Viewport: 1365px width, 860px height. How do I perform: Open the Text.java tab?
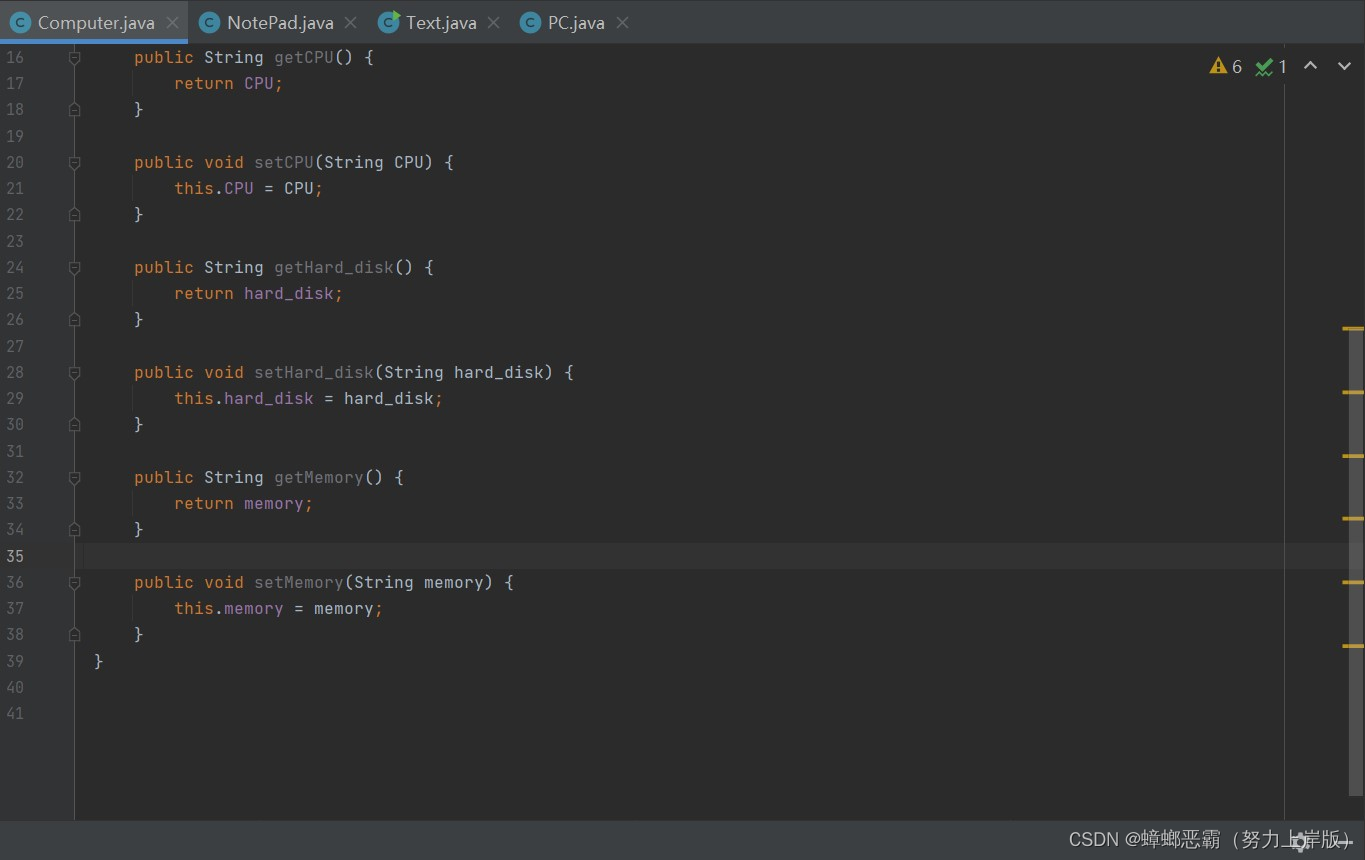pos(441,22)
